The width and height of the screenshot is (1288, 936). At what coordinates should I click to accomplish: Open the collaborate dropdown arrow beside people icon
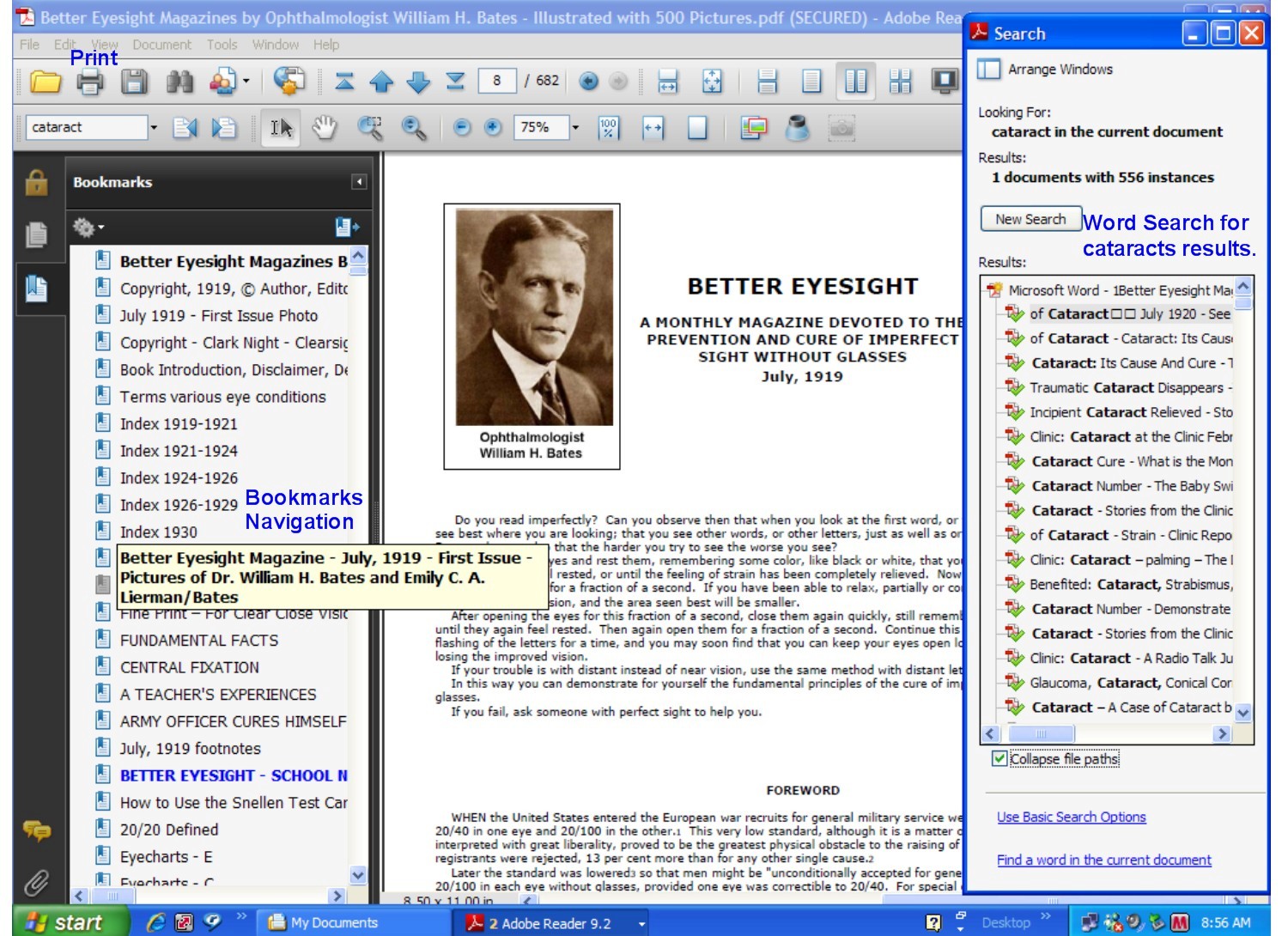tap(246, 82)
